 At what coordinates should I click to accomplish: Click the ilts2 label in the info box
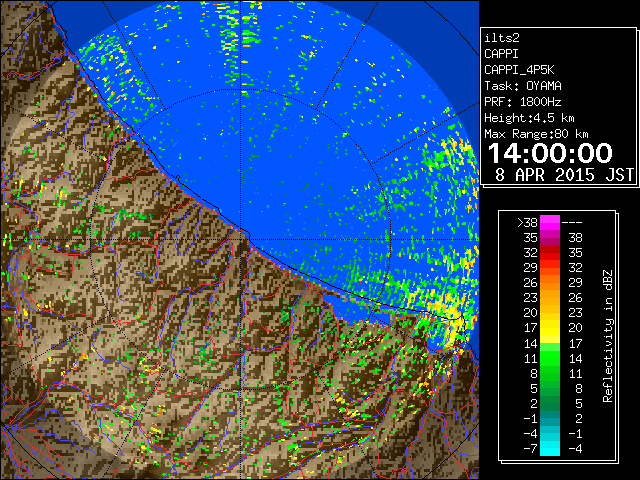point(502,38)
